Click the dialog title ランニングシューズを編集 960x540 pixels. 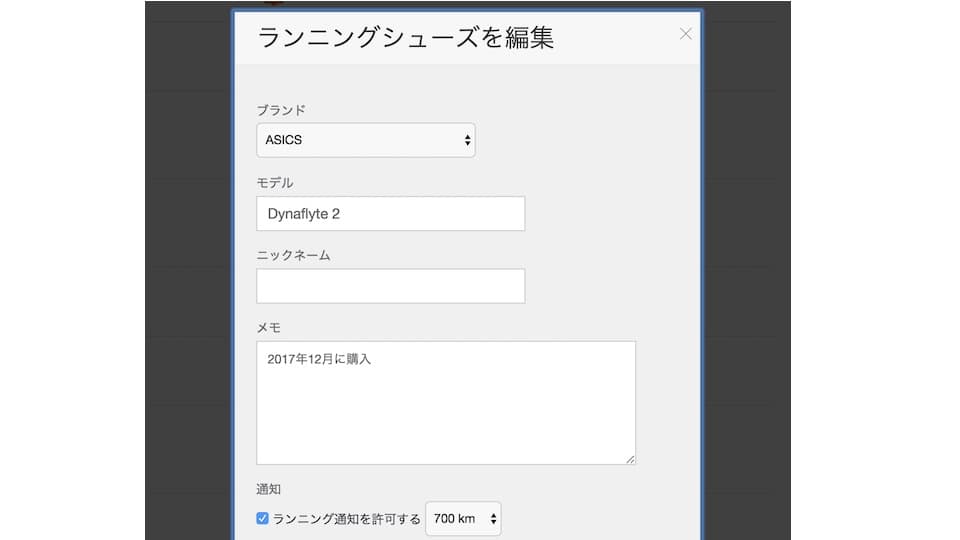click(x=406, y=37)
